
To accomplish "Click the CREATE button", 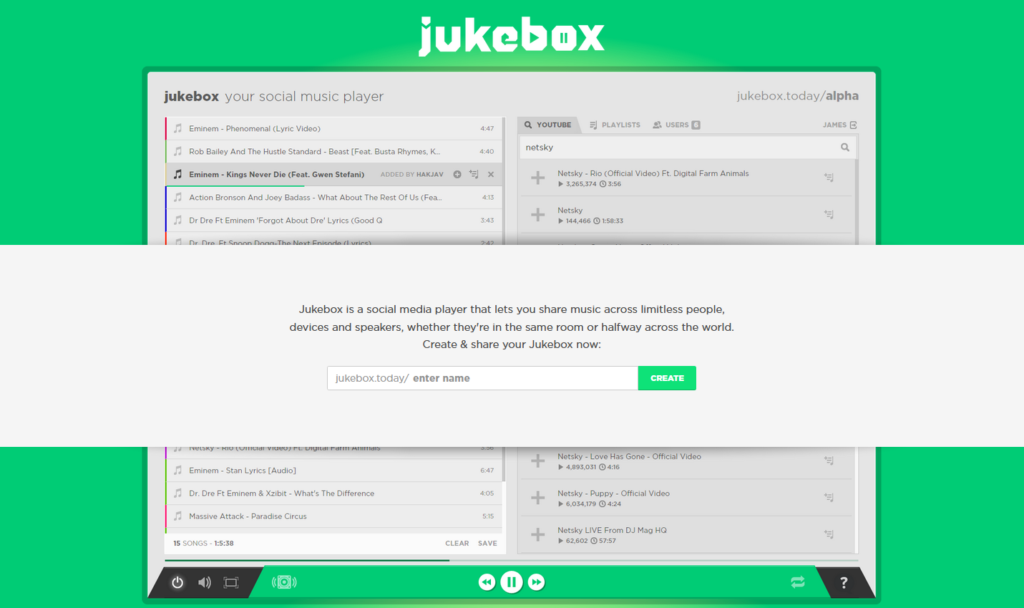I will (x=667, y=378).
